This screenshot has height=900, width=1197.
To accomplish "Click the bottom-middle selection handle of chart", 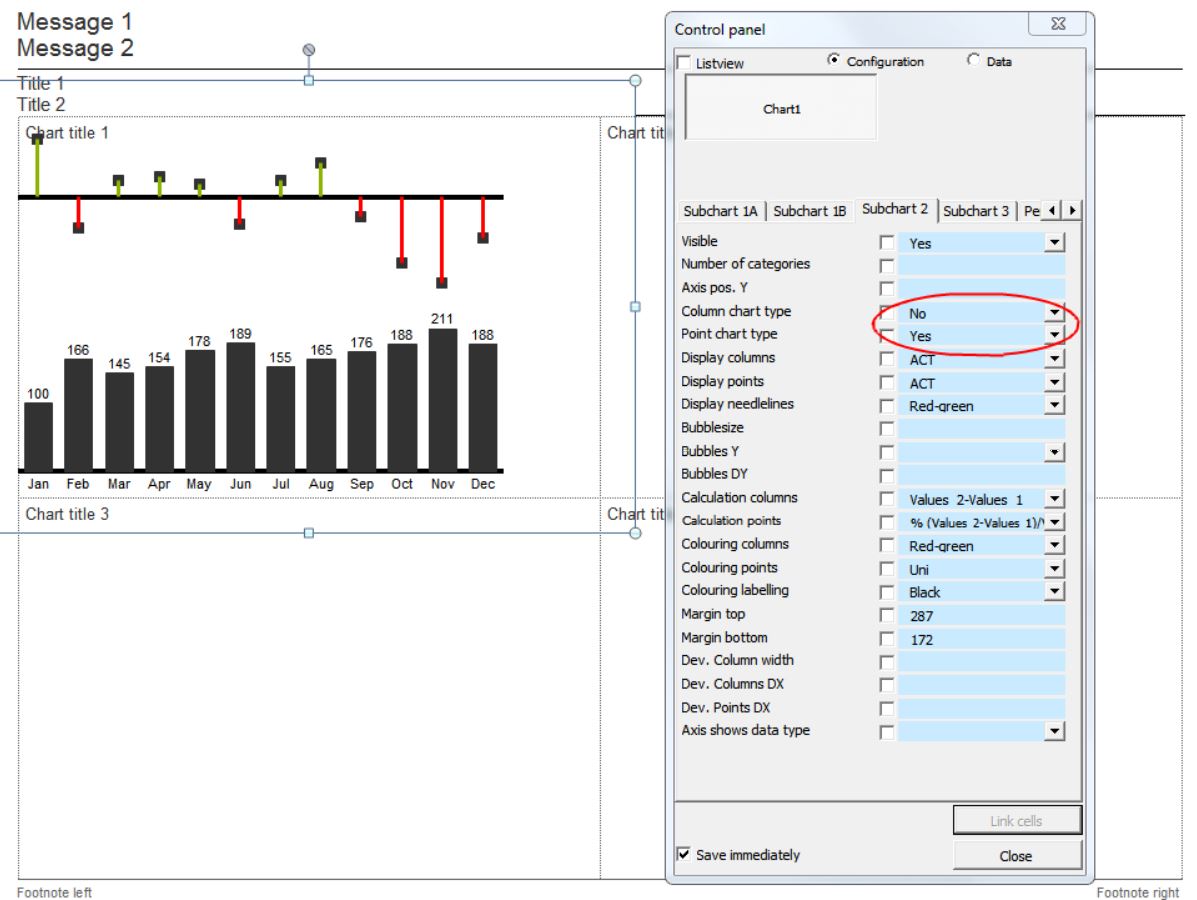I will 308,533.
